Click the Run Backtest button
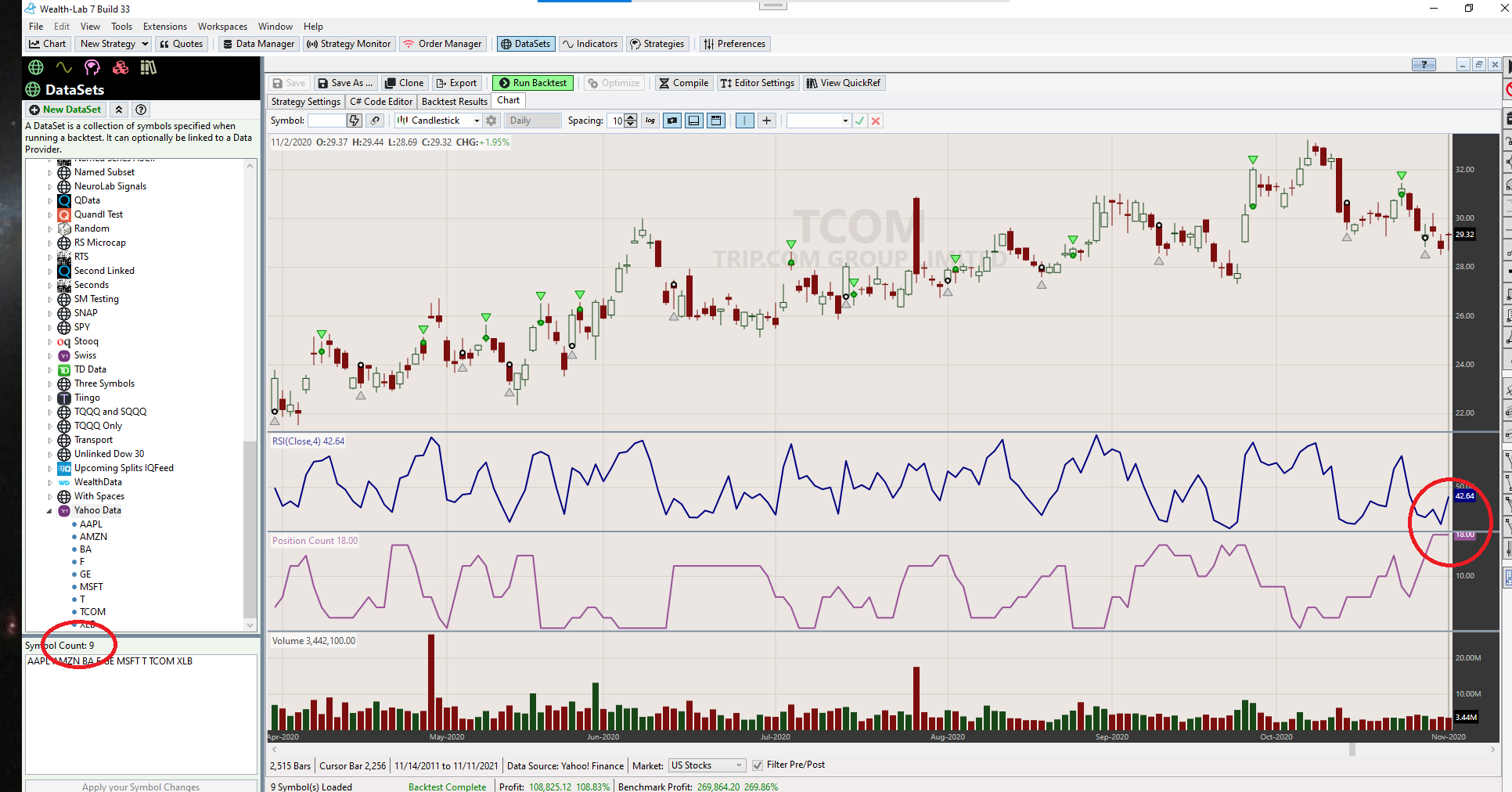 click(533, 83)
